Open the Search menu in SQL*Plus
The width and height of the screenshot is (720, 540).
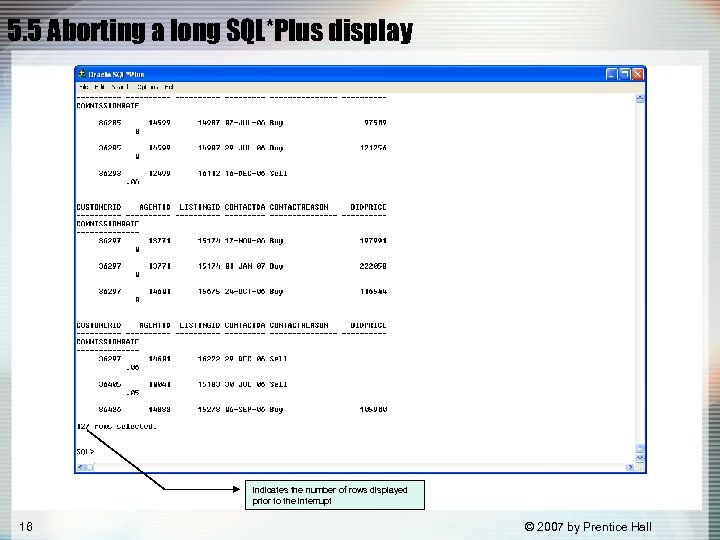pos(120,87)
